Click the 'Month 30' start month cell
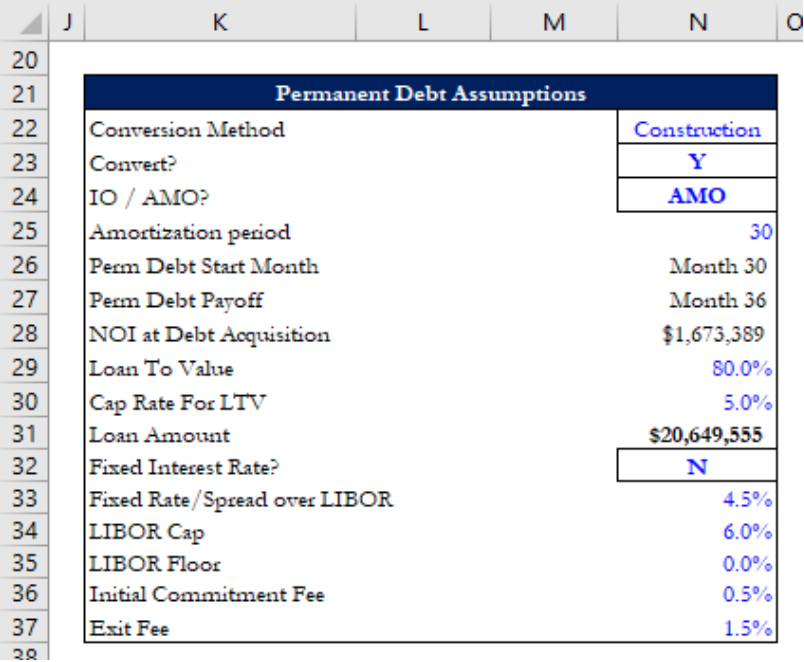Viewport: 804px width, 662px height. [697, 266]
